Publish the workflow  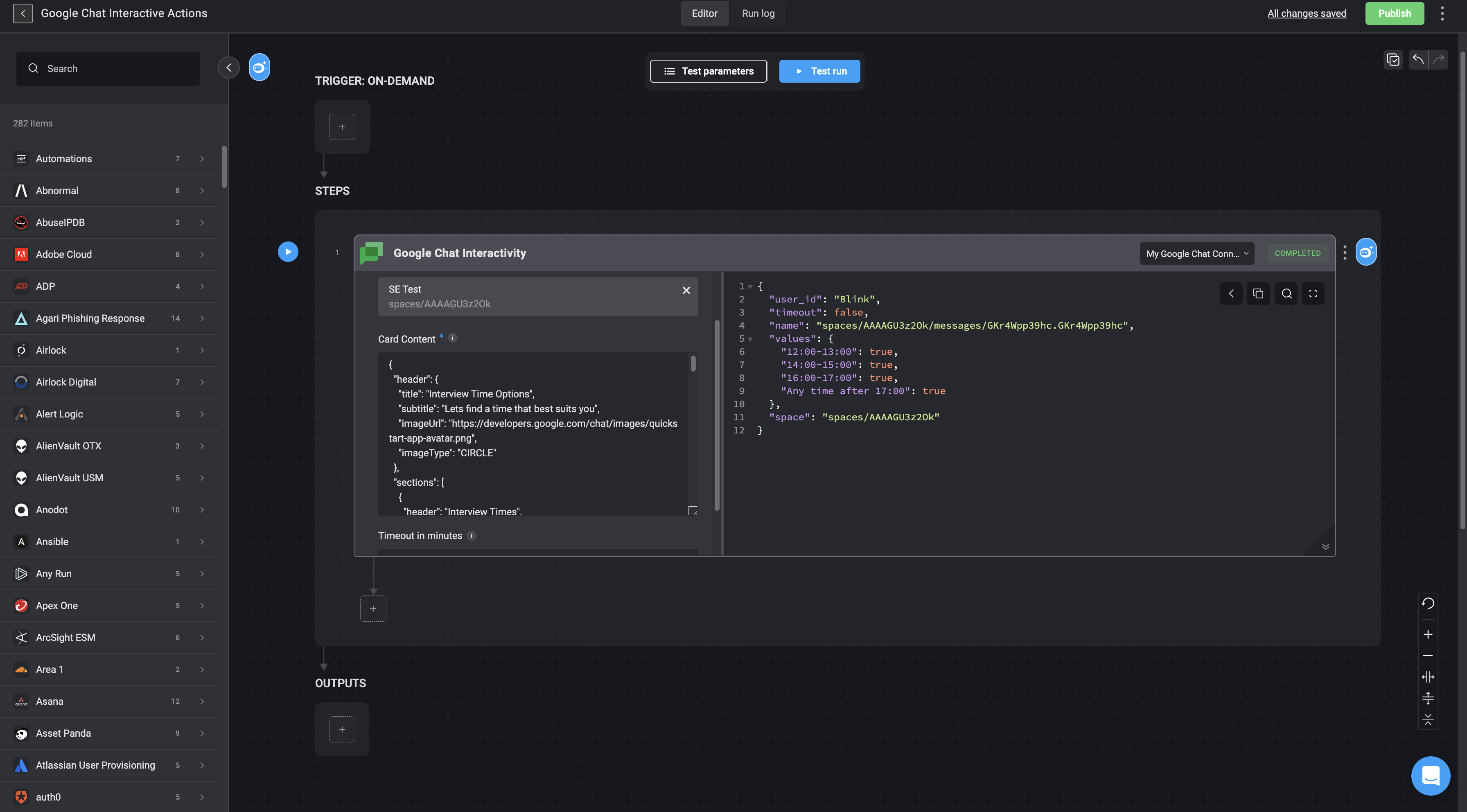click(x=1395, y=13)
